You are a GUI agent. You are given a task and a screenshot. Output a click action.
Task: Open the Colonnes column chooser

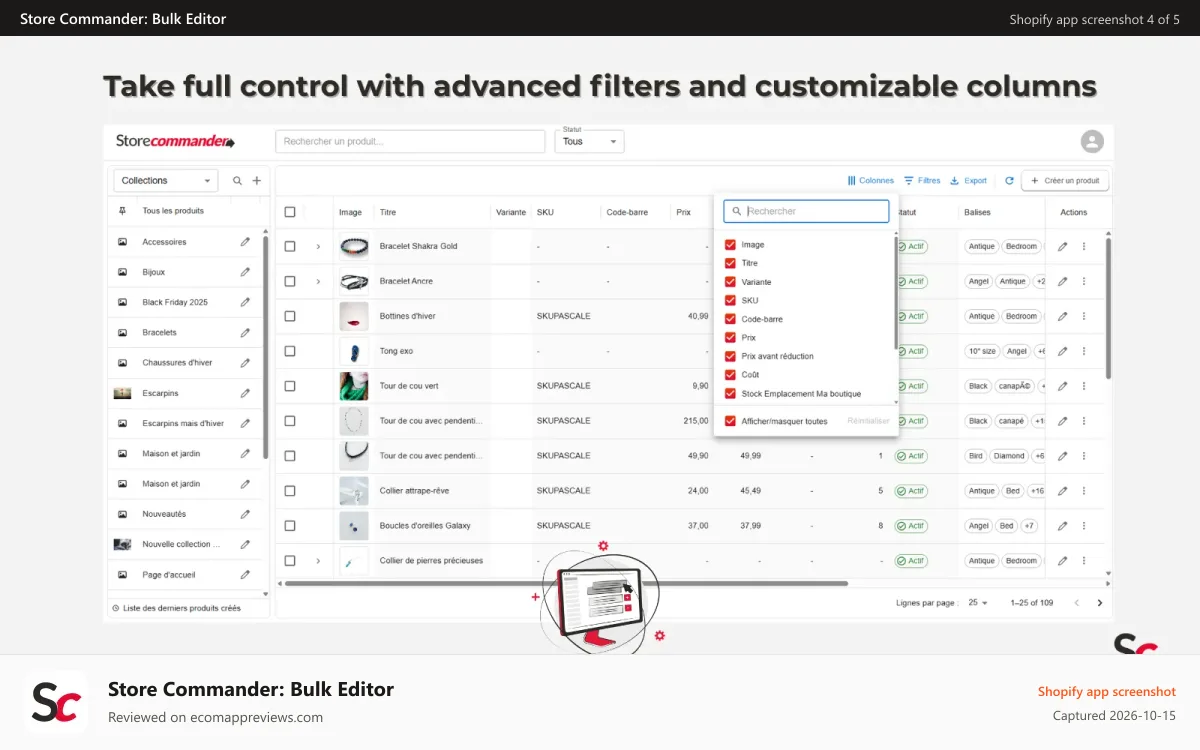pos(870,181)
